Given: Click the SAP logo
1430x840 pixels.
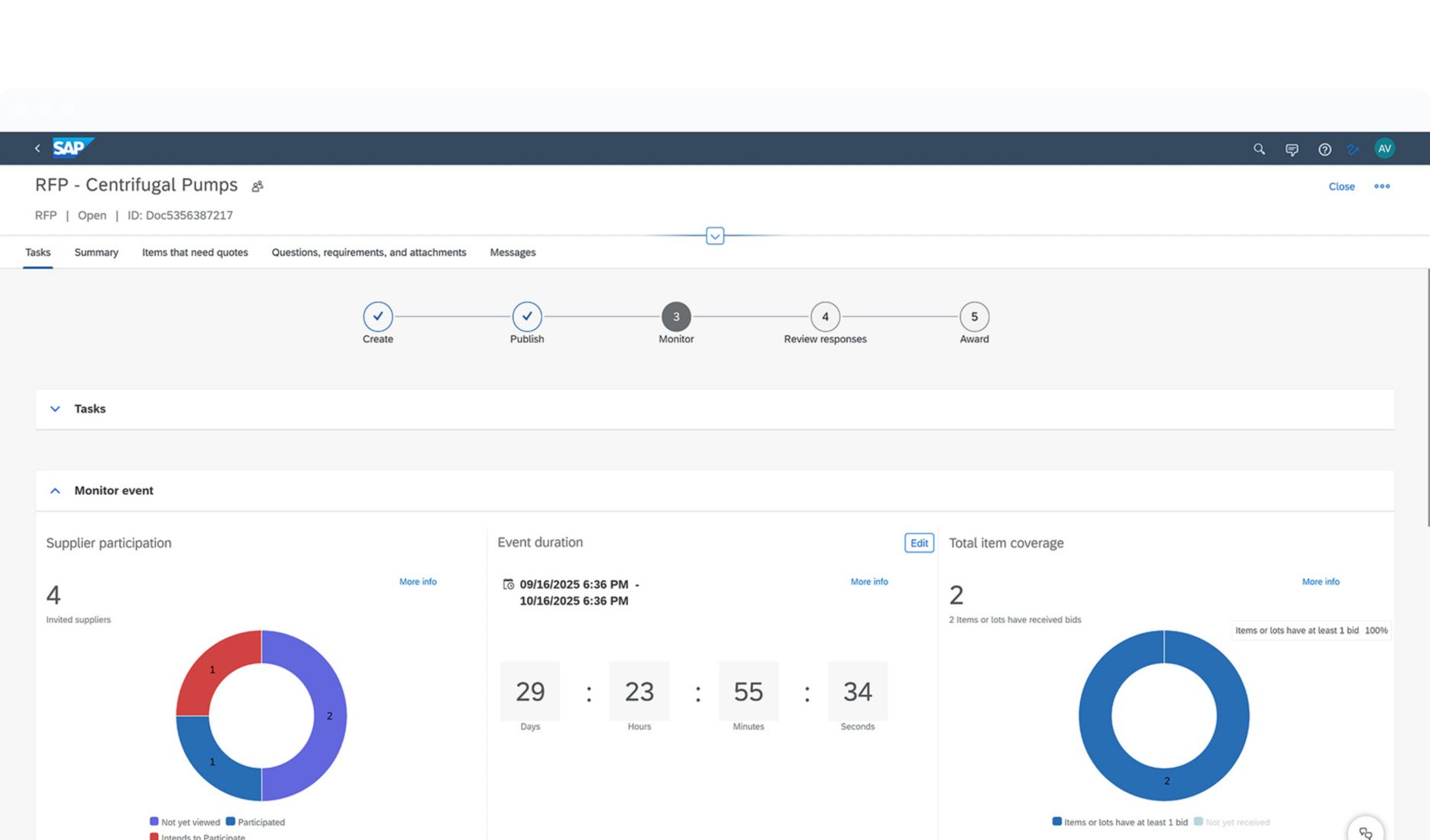Looking at the screenshot, I should click(72, 147).
